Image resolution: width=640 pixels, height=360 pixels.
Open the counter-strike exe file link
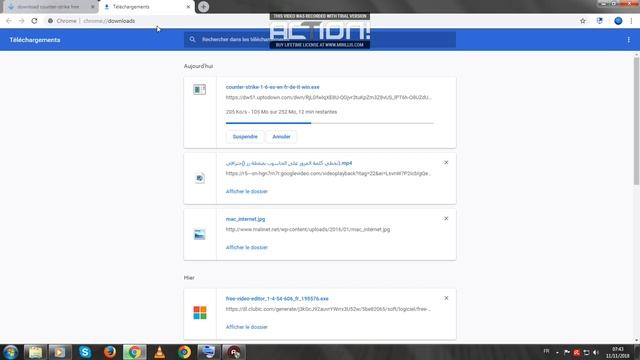[272, 87]
